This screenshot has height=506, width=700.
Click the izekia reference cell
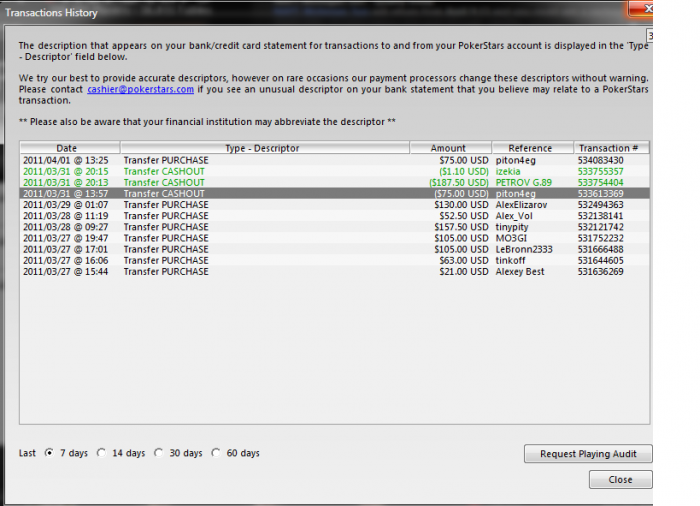point(508,171)
